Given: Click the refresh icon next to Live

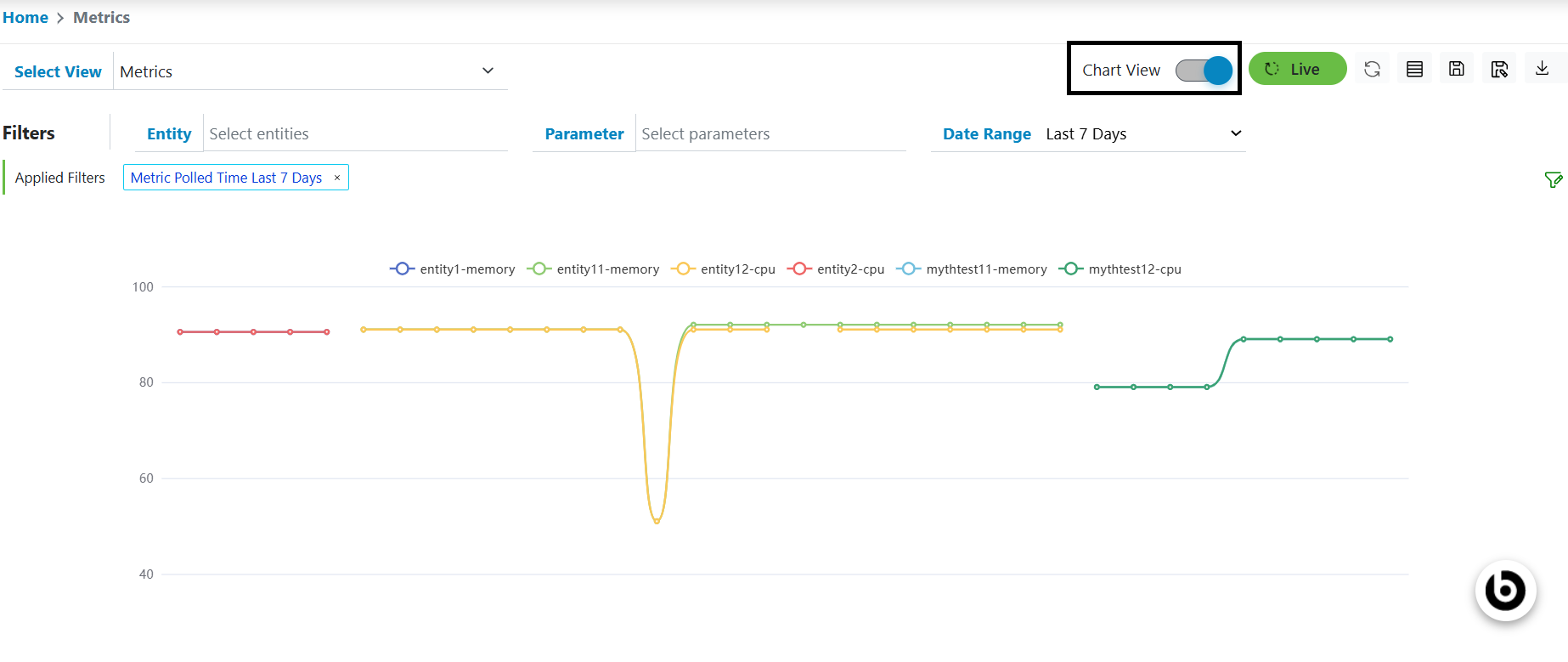Looking at the screenshot, I should click(1372, 70).
